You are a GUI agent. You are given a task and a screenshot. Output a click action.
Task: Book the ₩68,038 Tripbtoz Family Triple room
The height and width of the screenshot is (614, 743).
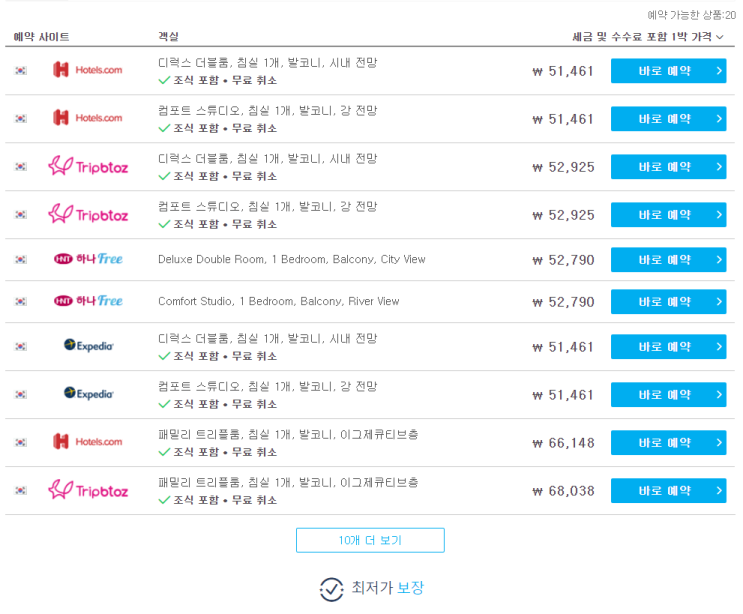point(668,490)
